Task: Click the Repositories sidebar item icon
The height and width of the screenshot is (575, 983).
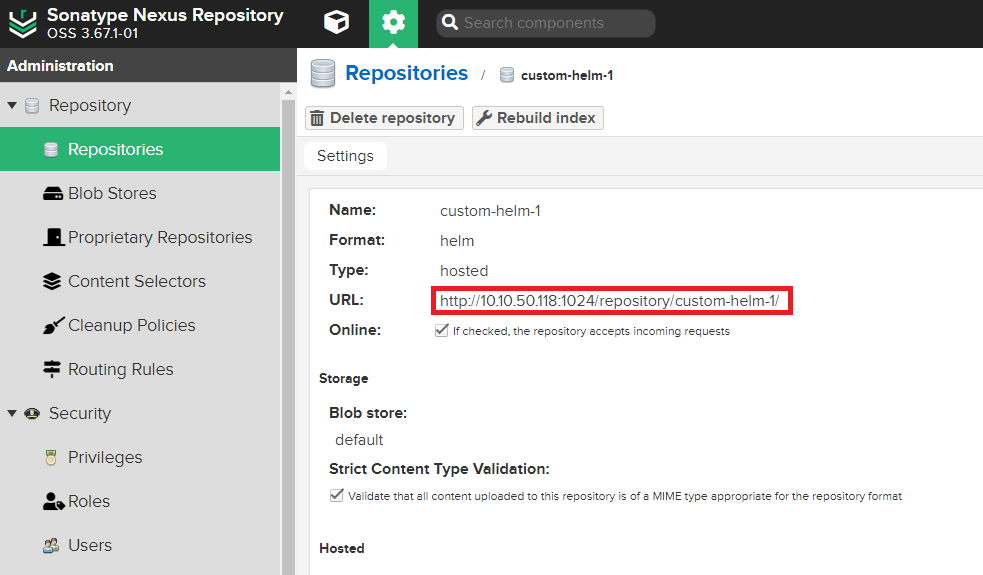Action: (51, 150)
